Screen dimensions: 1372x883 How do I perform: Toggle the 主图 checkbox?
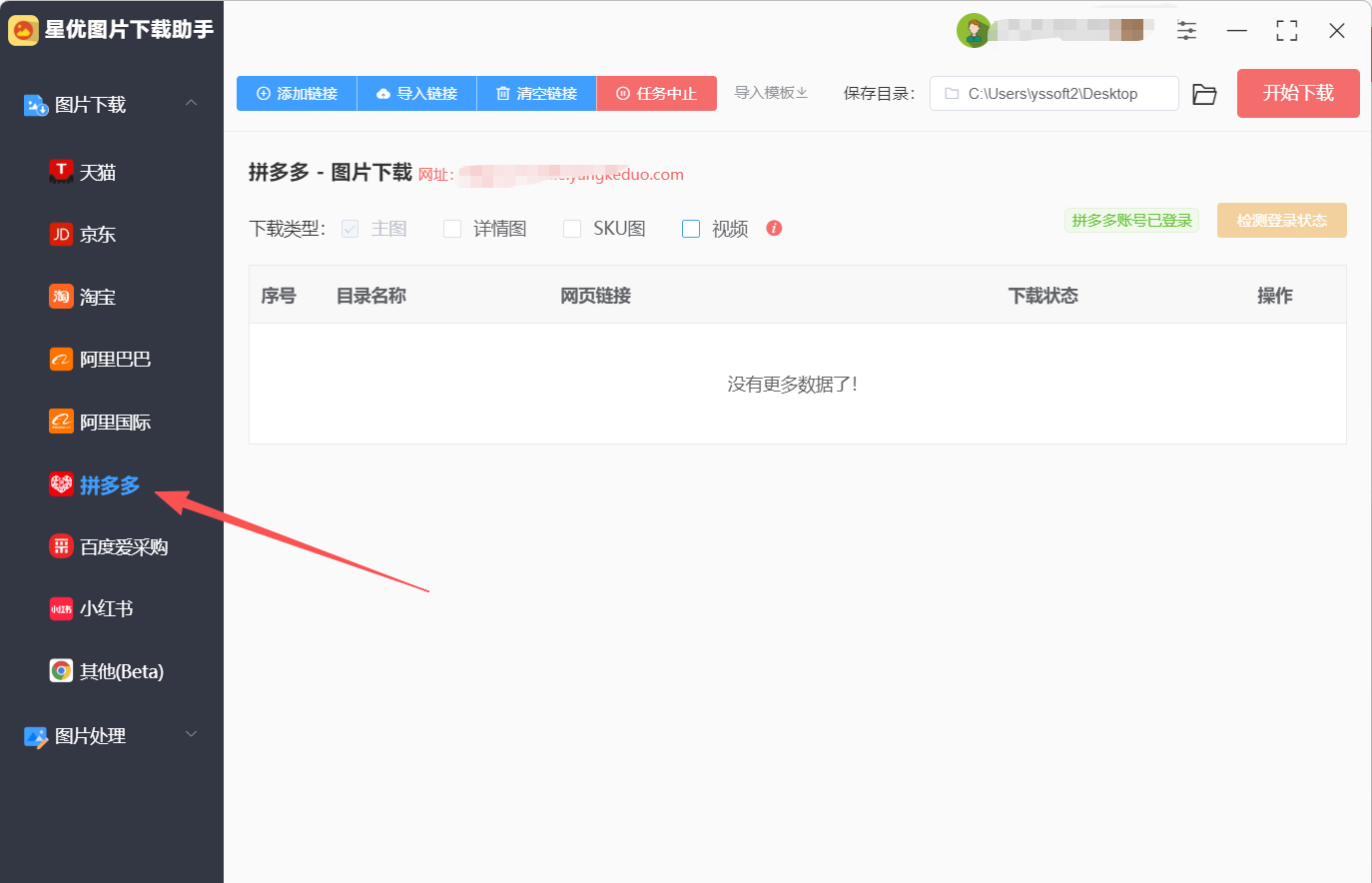pos(349,229)
